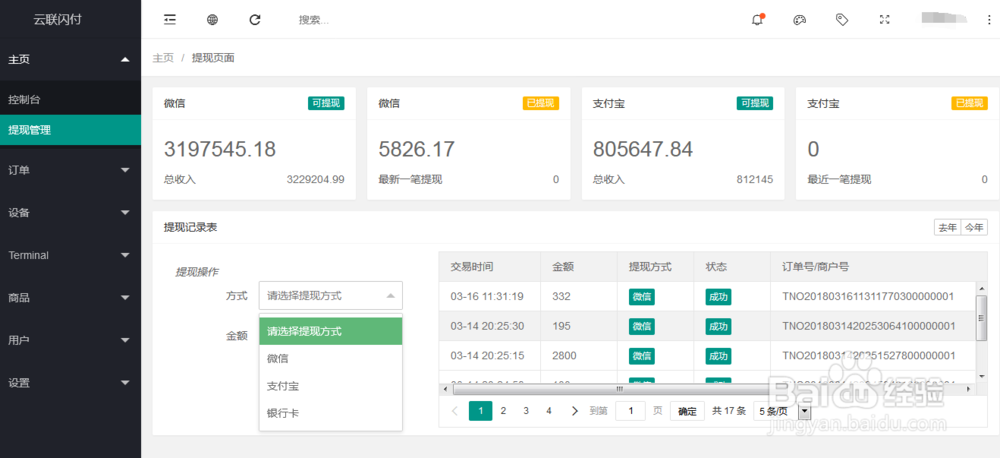1000x458 pixels.
Task: Click the 提现方式 column header
Action: point(656,267)
